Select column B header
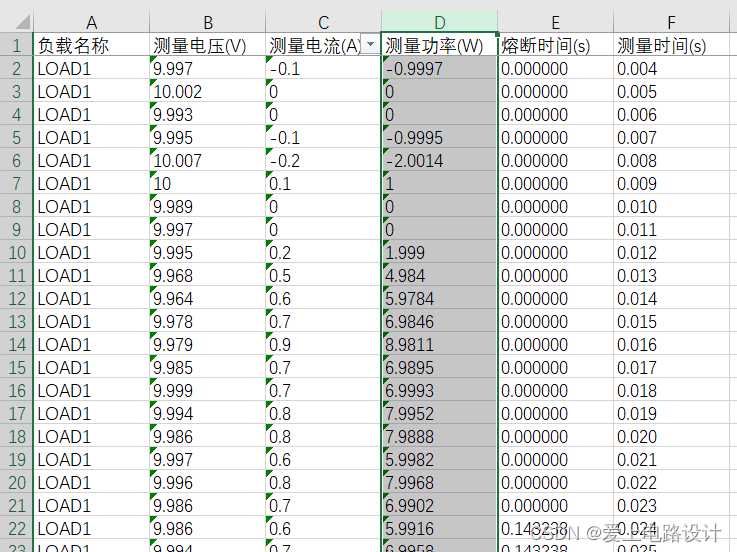Screen dimensions: 737x552 tap(207, 22)
